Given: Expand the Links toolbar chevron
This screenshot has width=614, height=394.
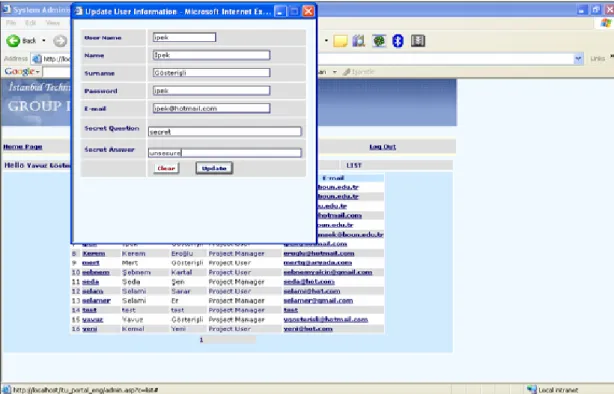Looking at the screenshot, I should (612, 57).
